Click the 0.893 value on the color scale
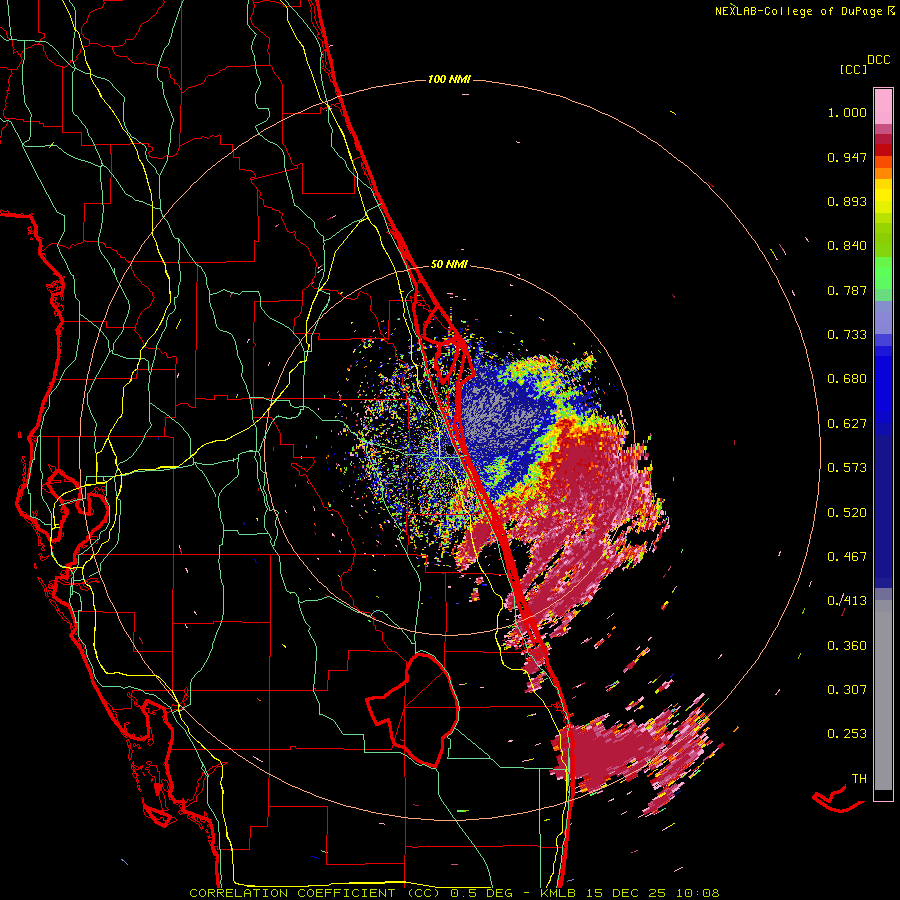This screenshot has height=900, width=900. coord(847,201)
